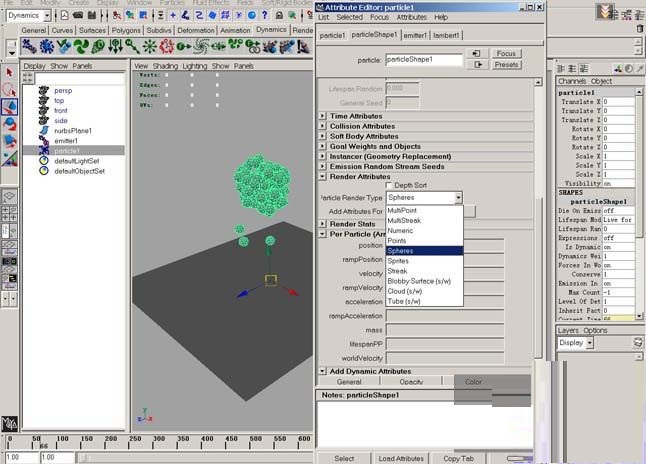Click the question mark help icon
Image resolution: width=646 pixels, height=464 pixels.
point(264,15)
